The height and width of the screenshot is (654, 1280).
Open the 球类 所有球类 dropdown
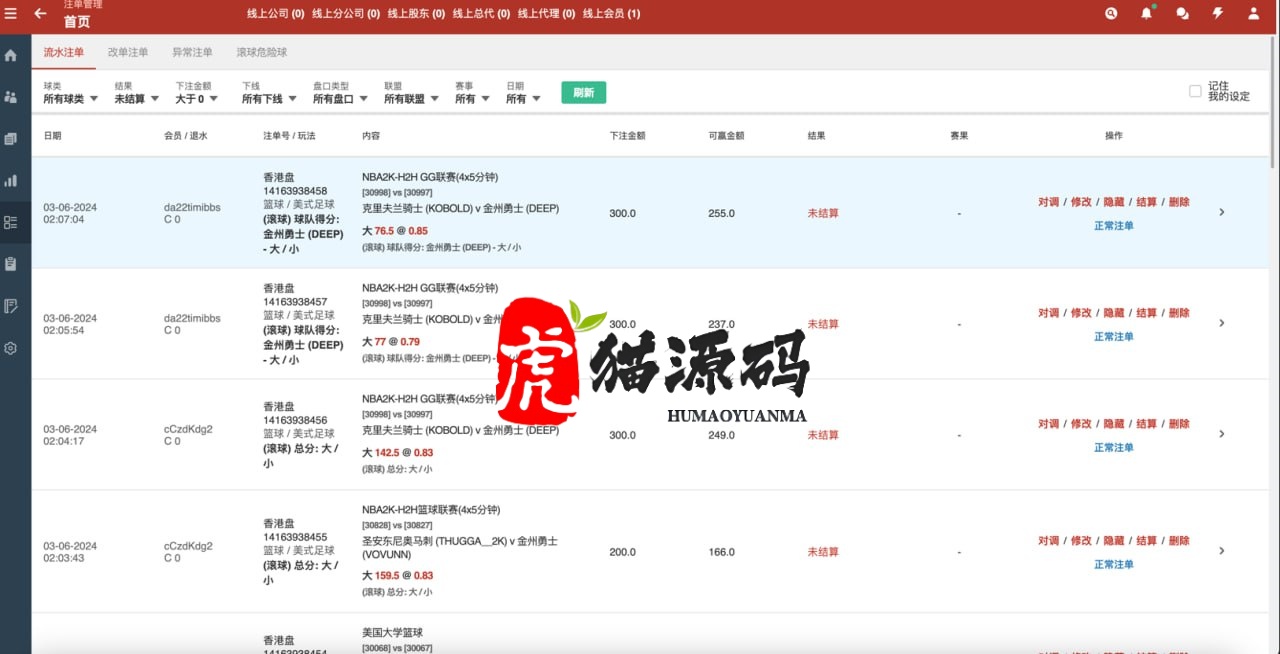[71, 93]
